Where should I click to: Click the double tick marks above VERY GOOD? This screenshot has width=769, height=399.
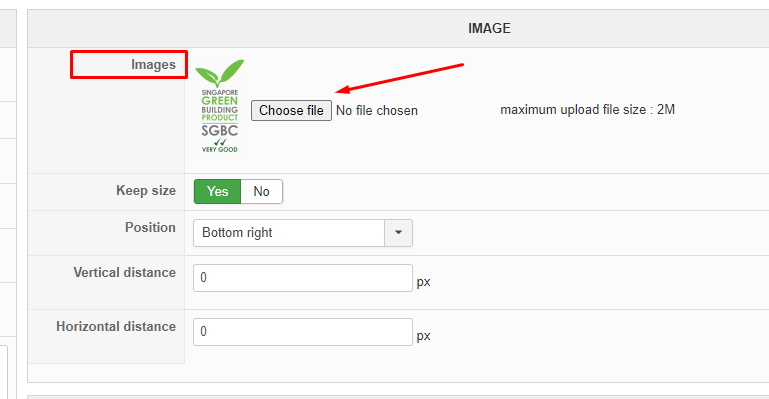pos(220,142)
